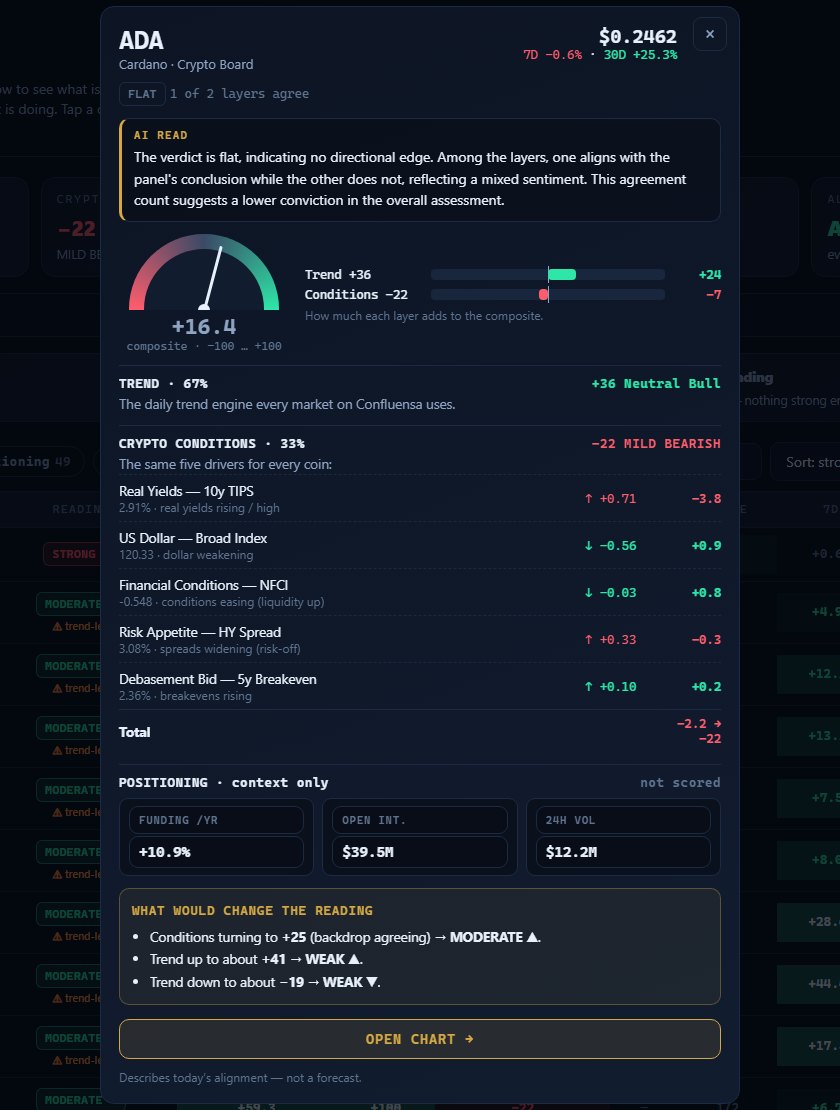This screenshot has width=840, height=1110.
Task: Click the +0.8 Financial Conditions score
Action: click(706, 593)
